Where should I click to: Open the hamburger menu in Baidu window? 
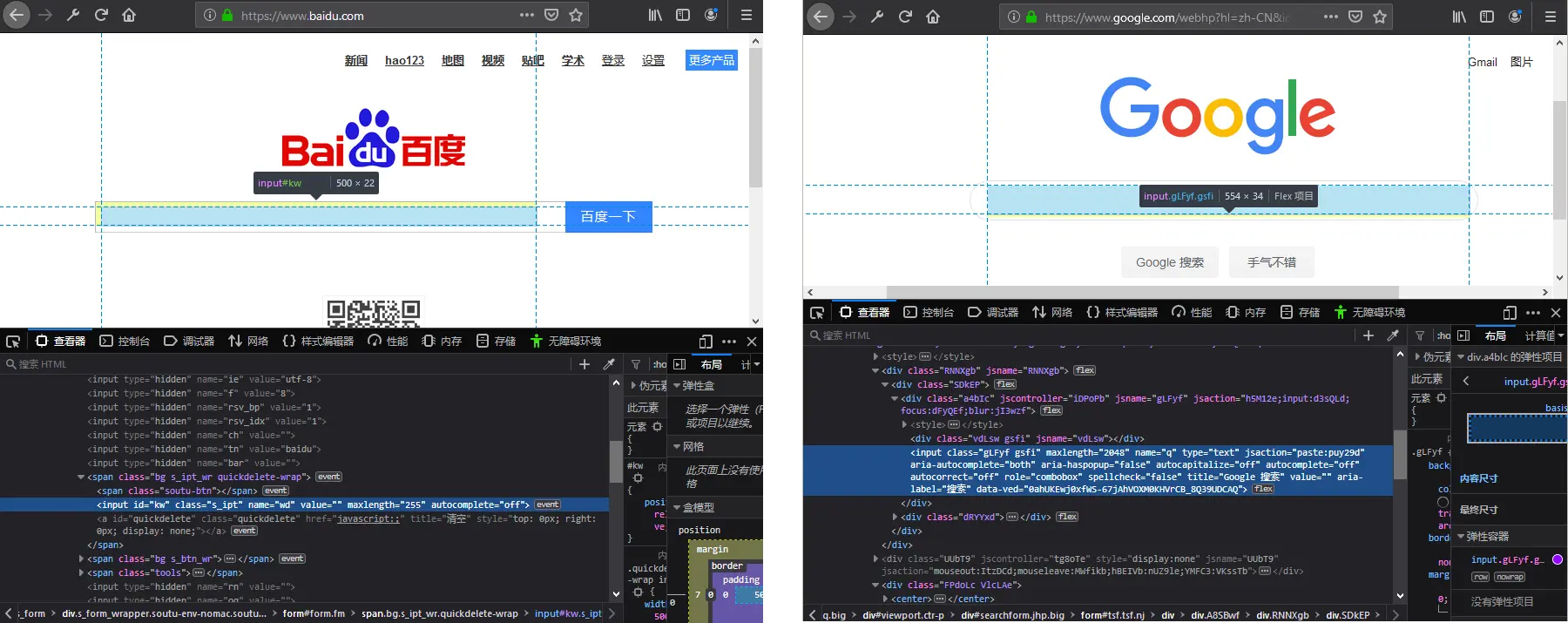pos(747,15)
